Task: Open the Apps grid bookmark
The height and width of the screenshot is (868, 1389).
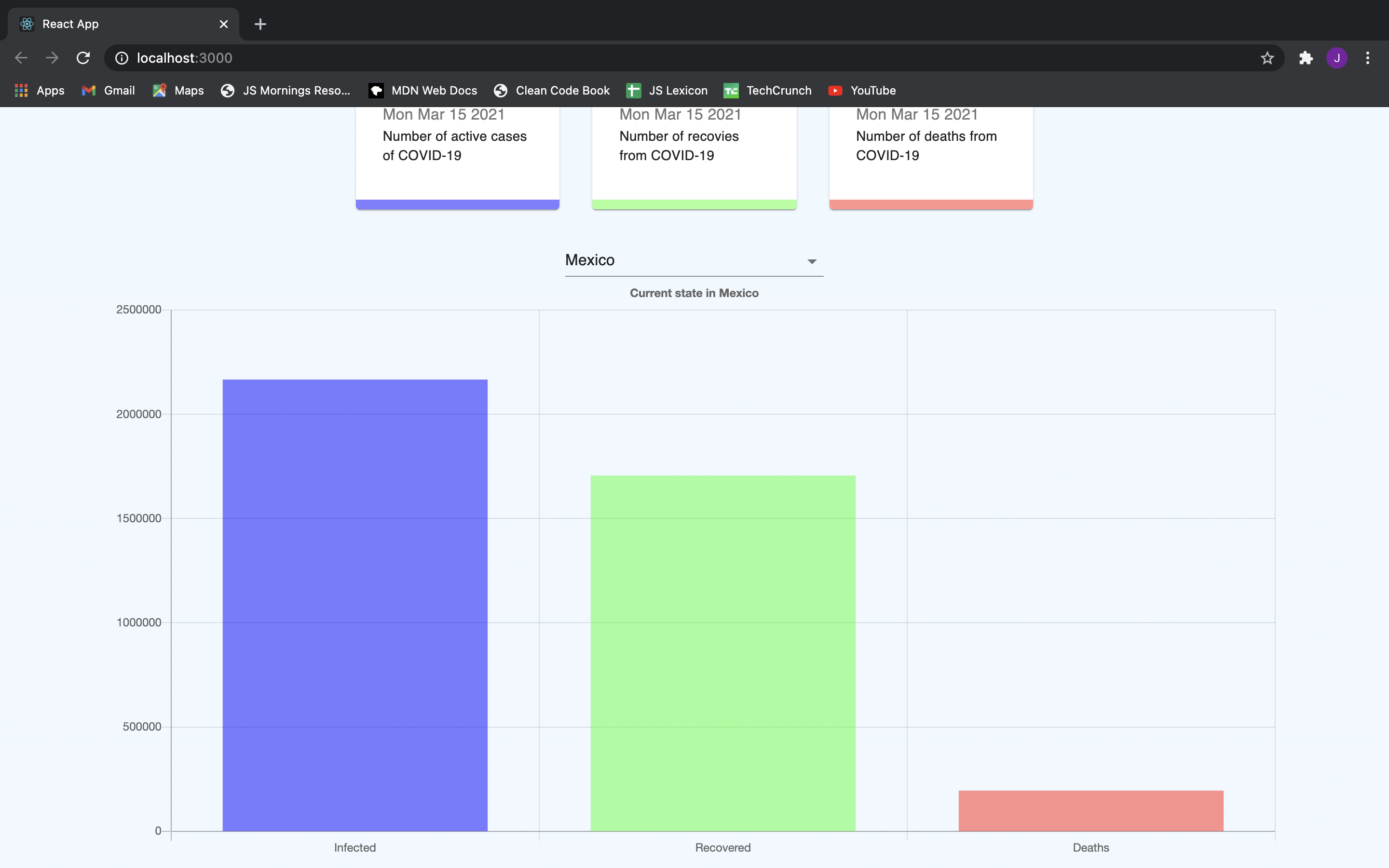Action: [x=39, y=91]
